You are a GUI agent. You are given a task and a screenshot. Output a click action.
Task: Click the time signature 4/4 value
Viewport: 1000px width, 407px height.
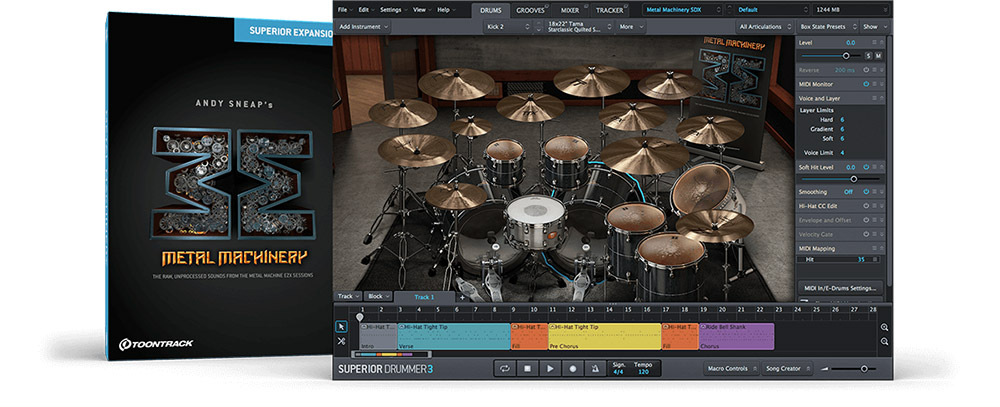point(619,372)
